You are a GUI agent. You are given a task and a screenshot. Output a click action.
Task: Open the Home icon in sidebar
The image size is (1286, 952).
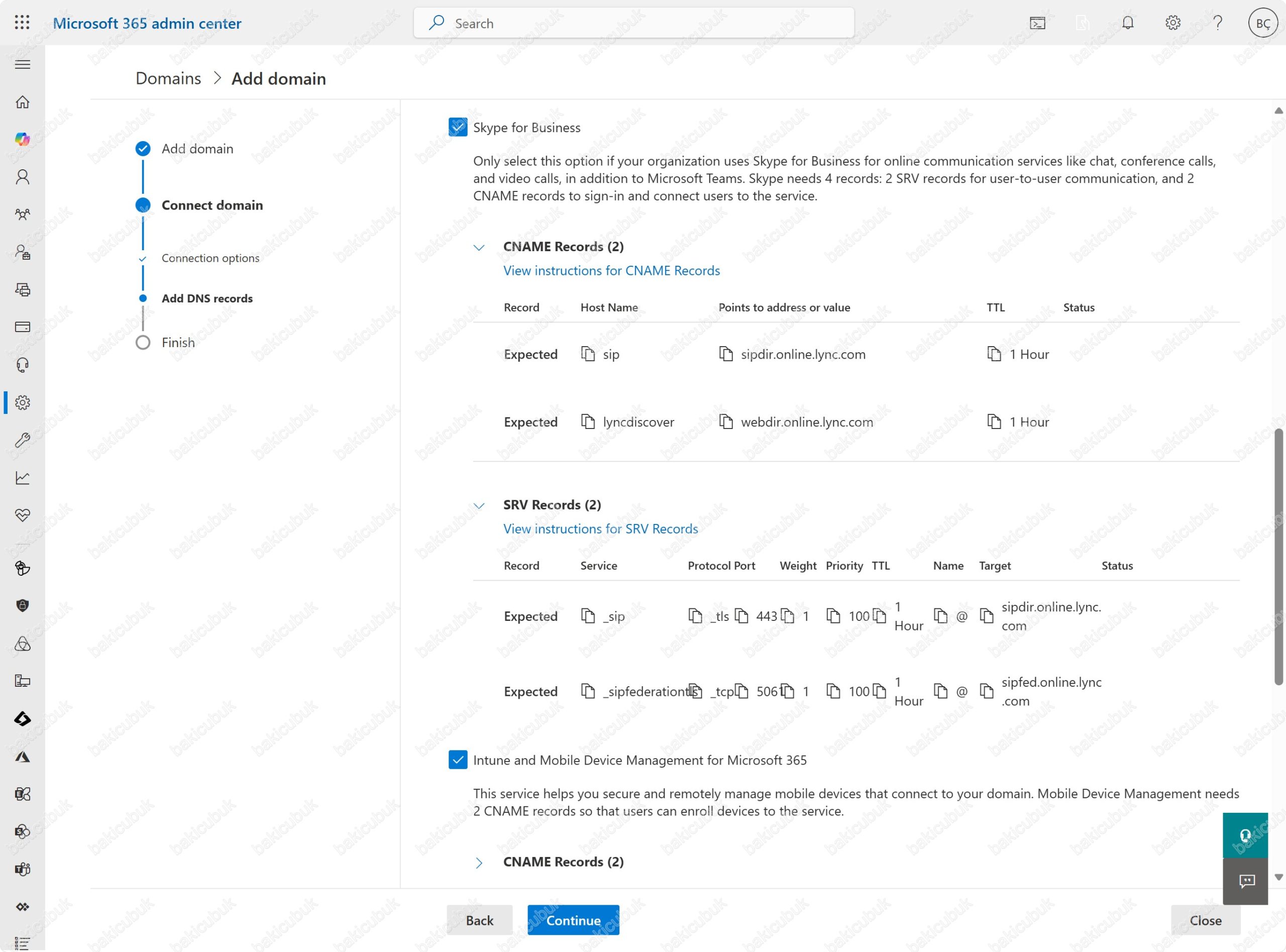tap(23, 102)
